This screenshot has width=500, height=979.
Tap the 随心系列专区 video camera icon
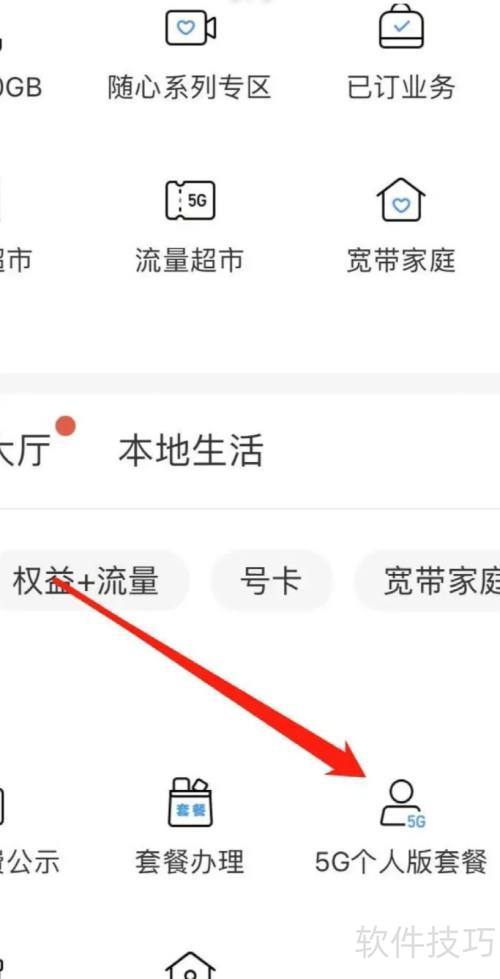tap(190, 28)
